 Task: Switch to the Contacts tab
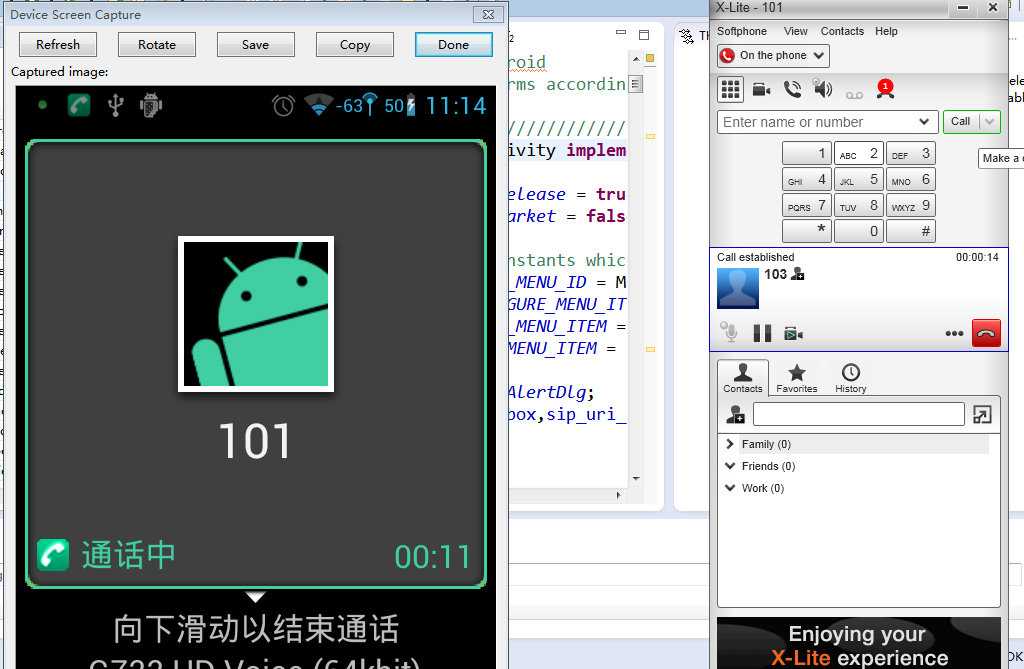tap(743, 378)
